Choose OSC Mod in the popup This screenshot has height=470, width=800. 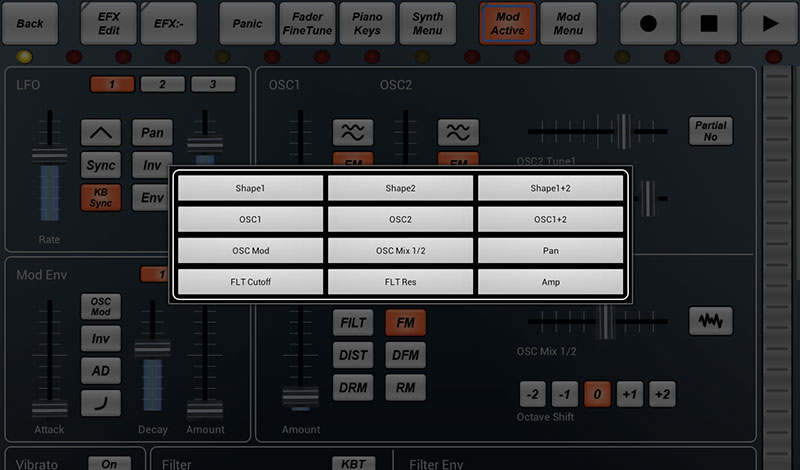click(250, 251)
